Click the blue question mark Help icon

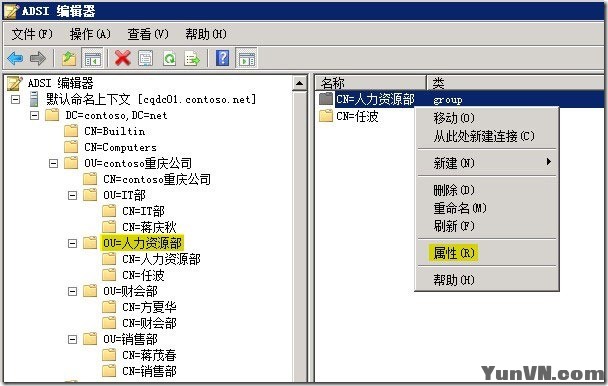click(223, 58)
